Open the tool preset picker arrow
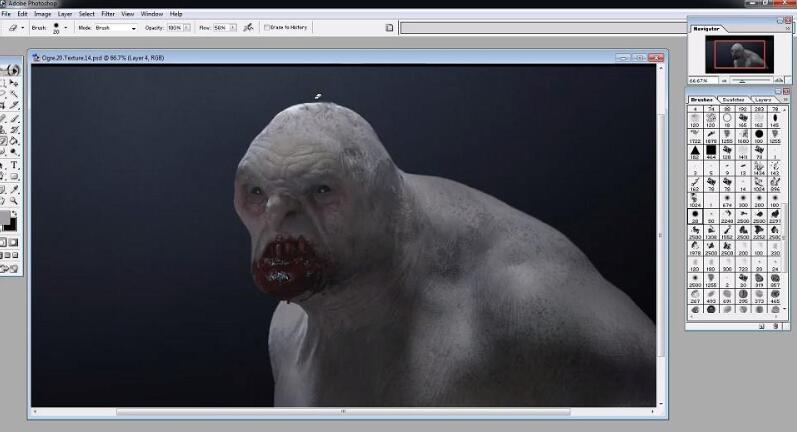 click(22, 27)
